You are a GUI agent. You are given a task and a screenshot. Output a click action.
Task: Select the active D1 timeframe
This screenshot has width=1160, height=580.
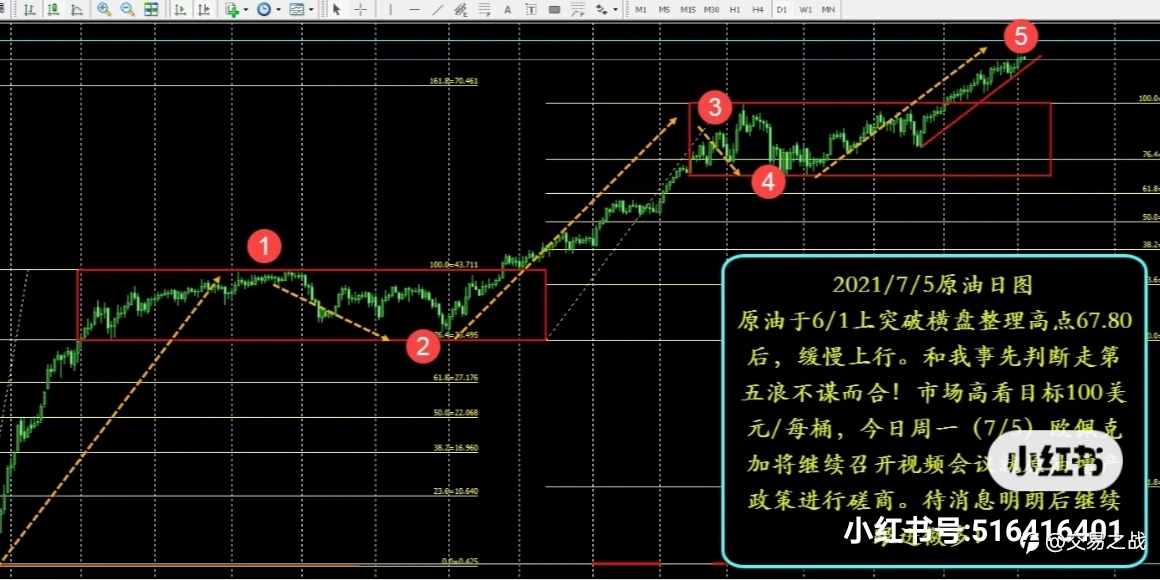pos(781,10)
